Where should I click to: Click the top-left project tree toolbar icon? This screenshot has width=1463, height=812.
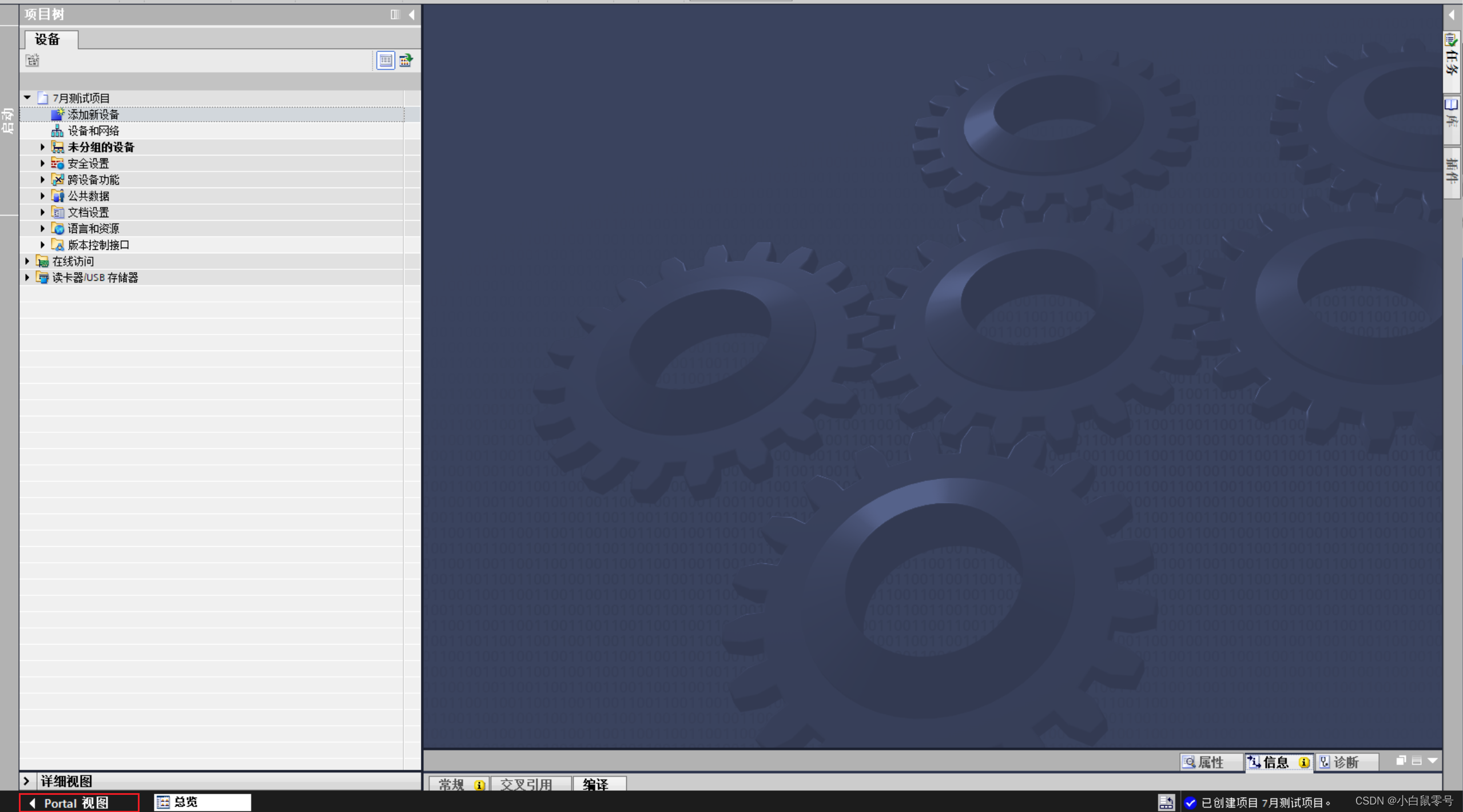click(33, 60)
